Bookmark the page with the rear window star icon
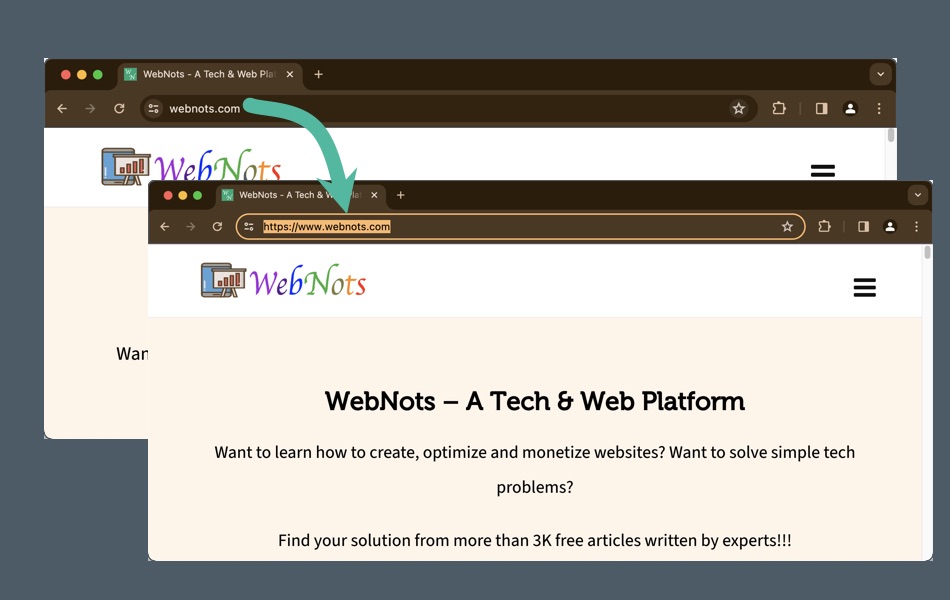The image size is (950, 600). pos(739,108)
